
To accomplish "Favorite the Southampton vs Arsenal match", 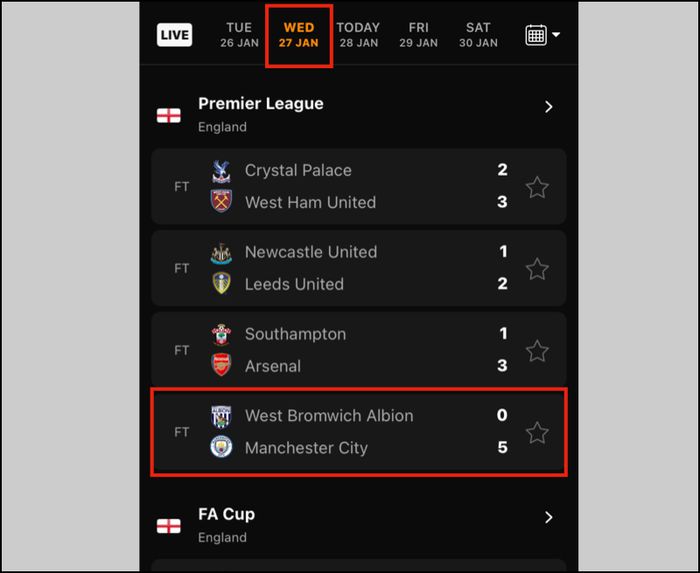I will pos(537,351).
